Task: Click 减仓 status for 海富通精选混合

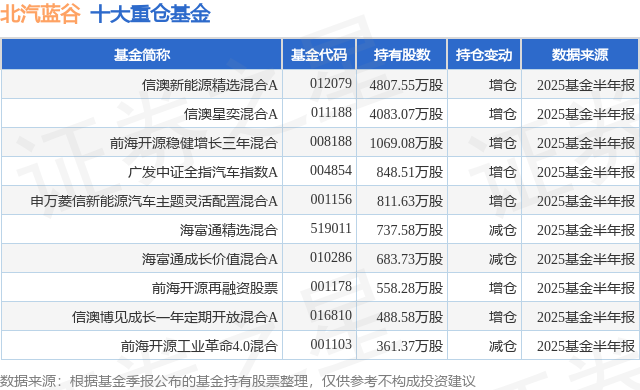Action: click(x=503, y=230)
